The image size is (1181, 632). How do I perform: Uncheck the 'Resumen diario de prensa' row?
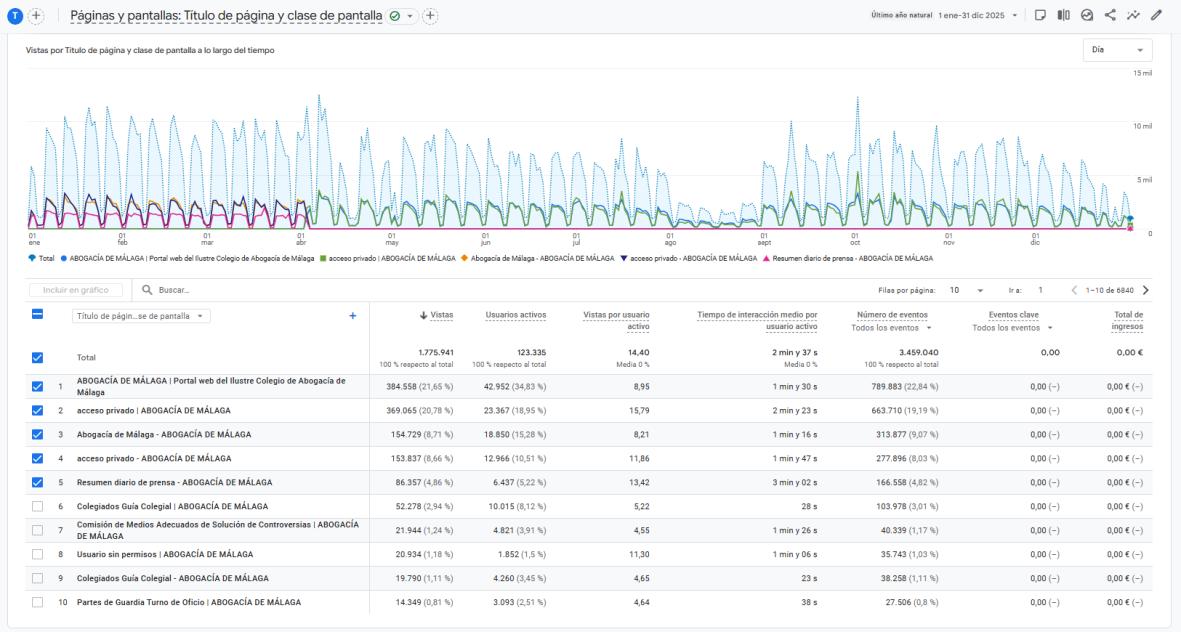click(37, 482)
